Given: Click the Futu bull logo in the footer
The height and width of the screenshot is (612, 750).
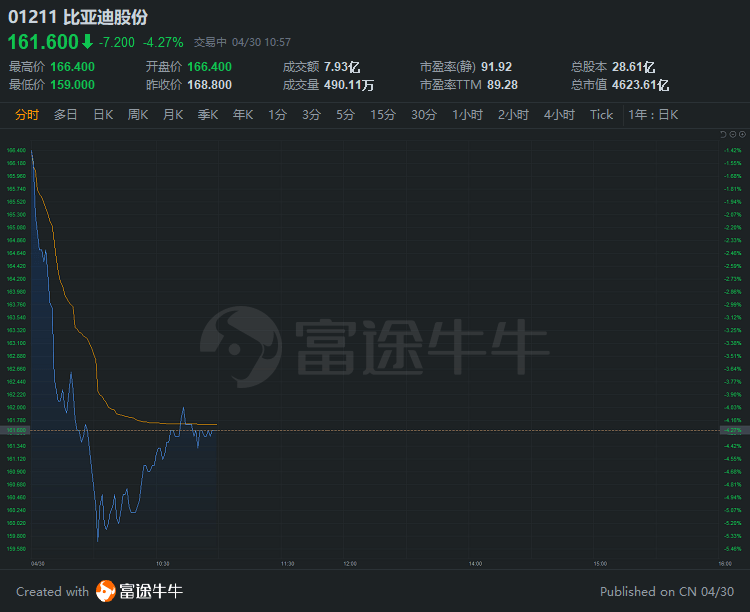Looking at the screenshot, I should click(106, 591).
